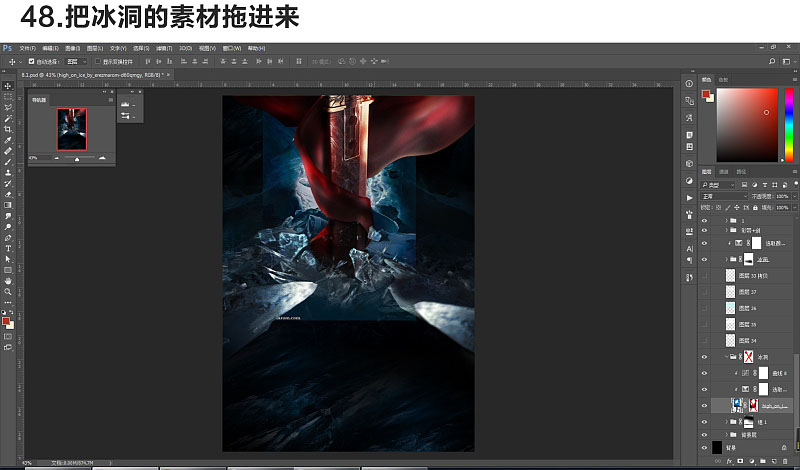Expand the 组 1 group
The image size is (800, 470).
tap(727, 422)
